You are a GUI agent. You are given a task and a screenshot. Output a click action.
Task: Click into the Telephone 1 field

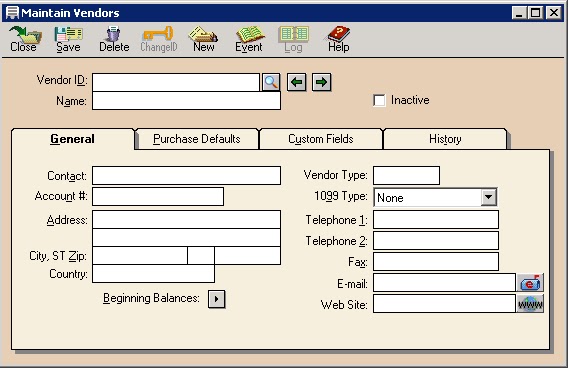(x=436, y=219)
